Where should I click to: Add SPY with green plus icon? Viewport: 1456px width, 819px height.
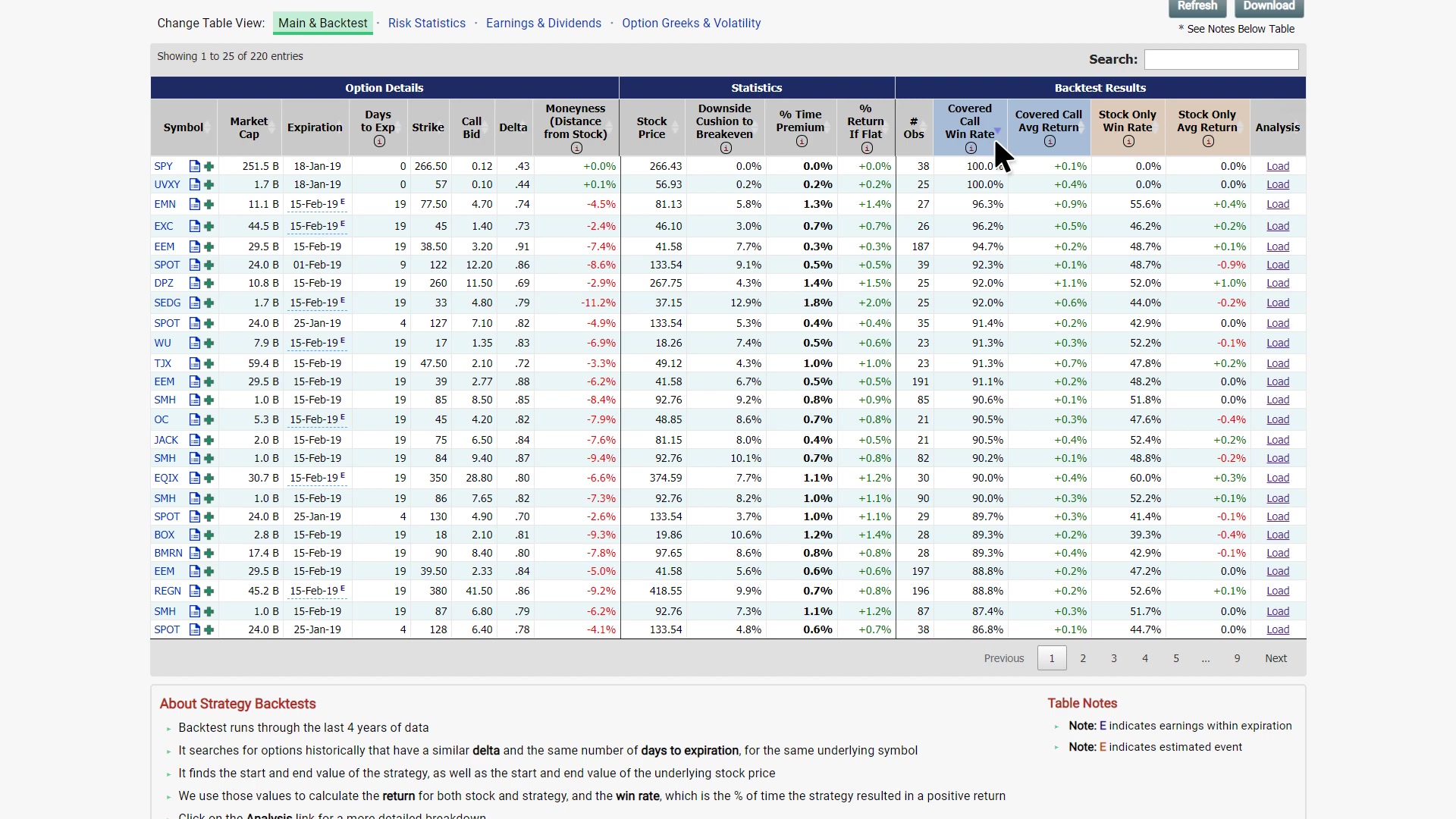[209, 166]
